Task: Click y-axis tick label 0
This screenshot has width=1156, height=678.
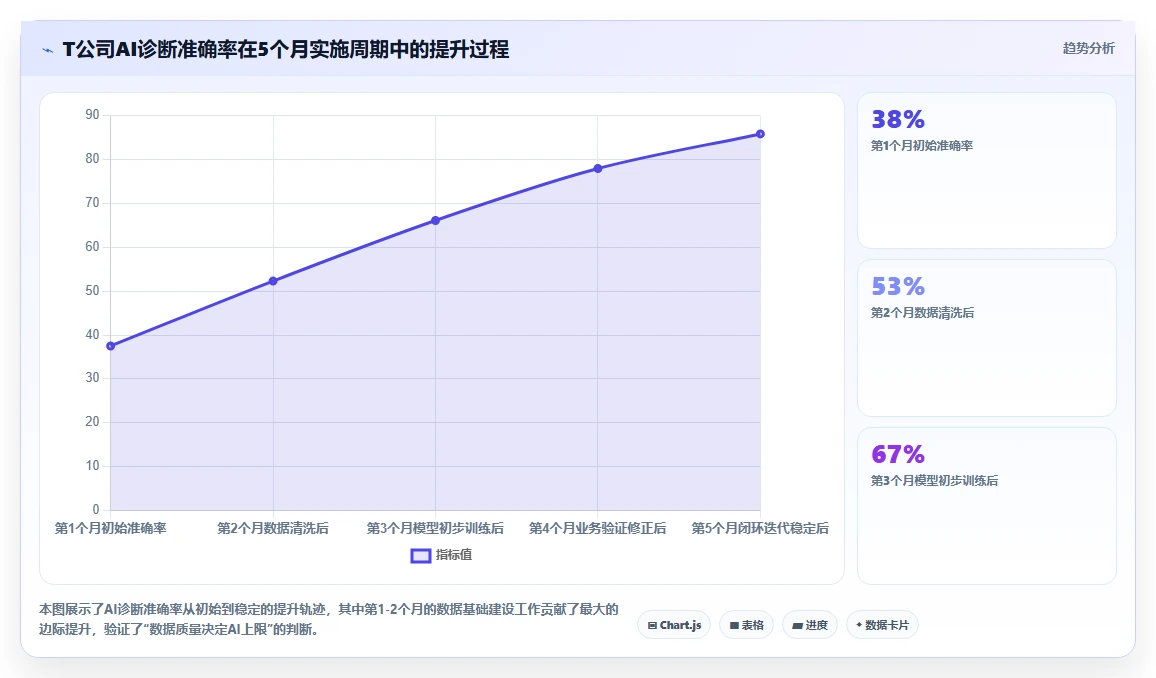Action: 96,509
